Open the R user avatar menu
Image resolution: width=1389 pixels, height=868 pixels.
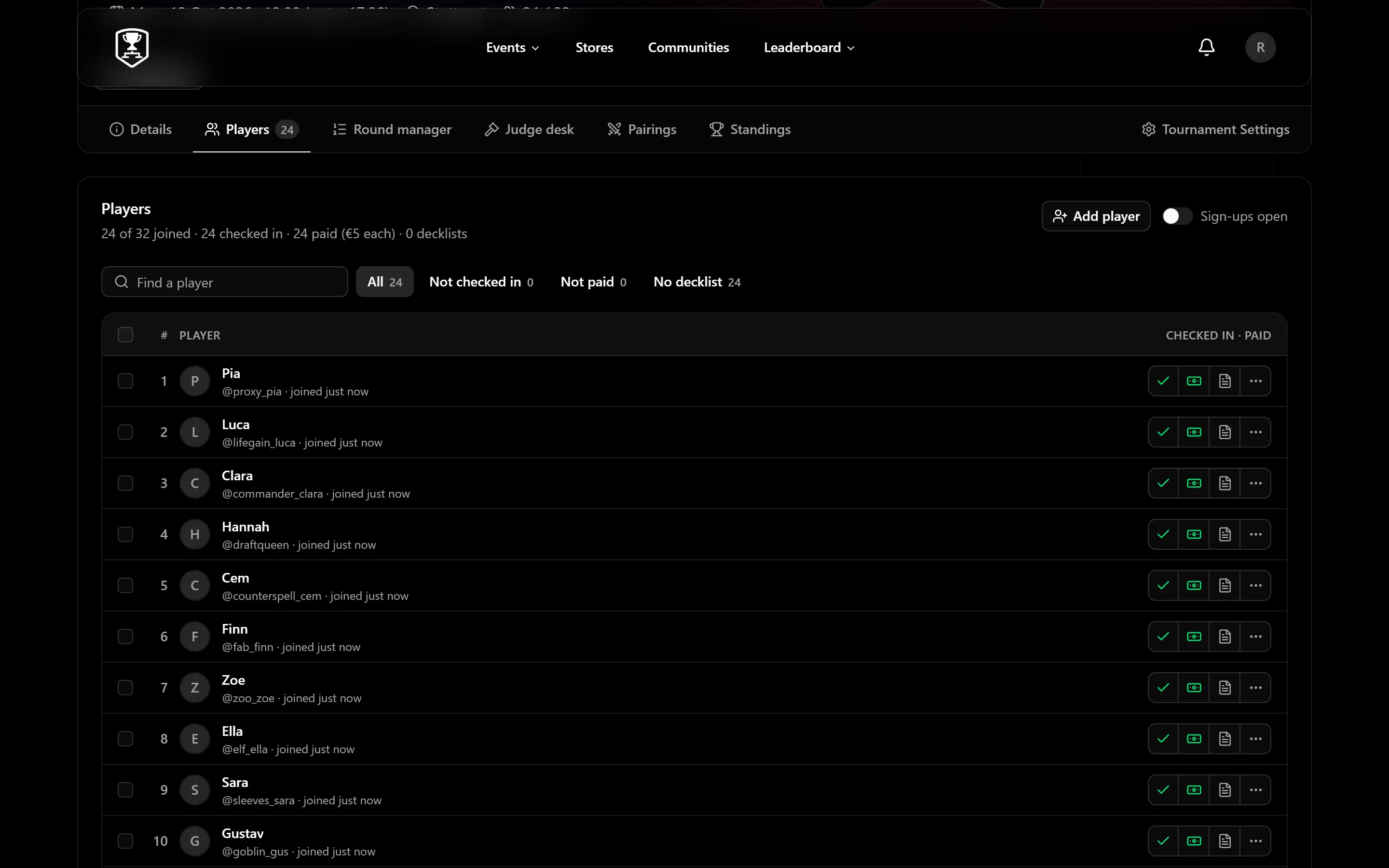1260,47
